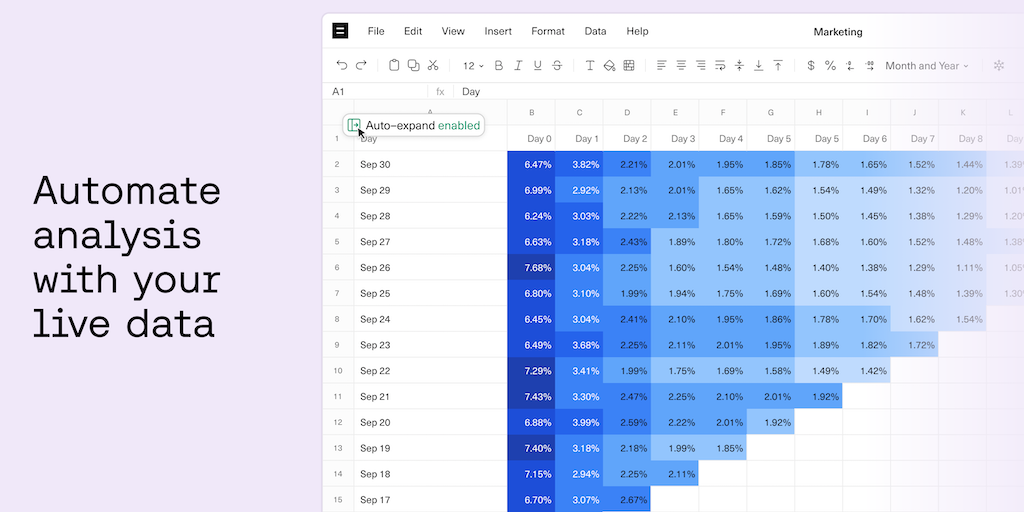1024x512 pixels.
Task: Click the Auto-expand enabled badge
Action: point(414,126)
